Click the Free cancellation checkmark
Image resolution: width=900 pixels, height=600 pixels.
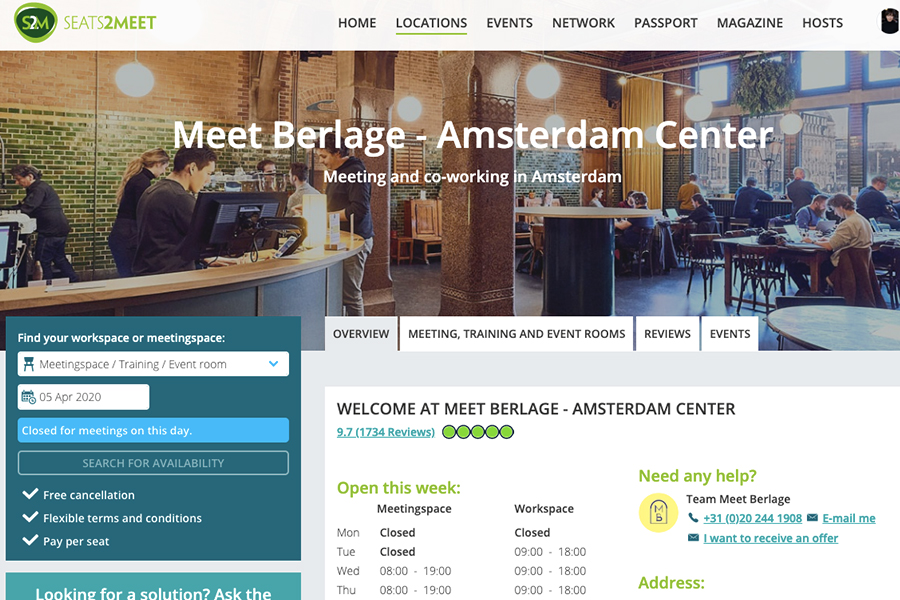30,494
